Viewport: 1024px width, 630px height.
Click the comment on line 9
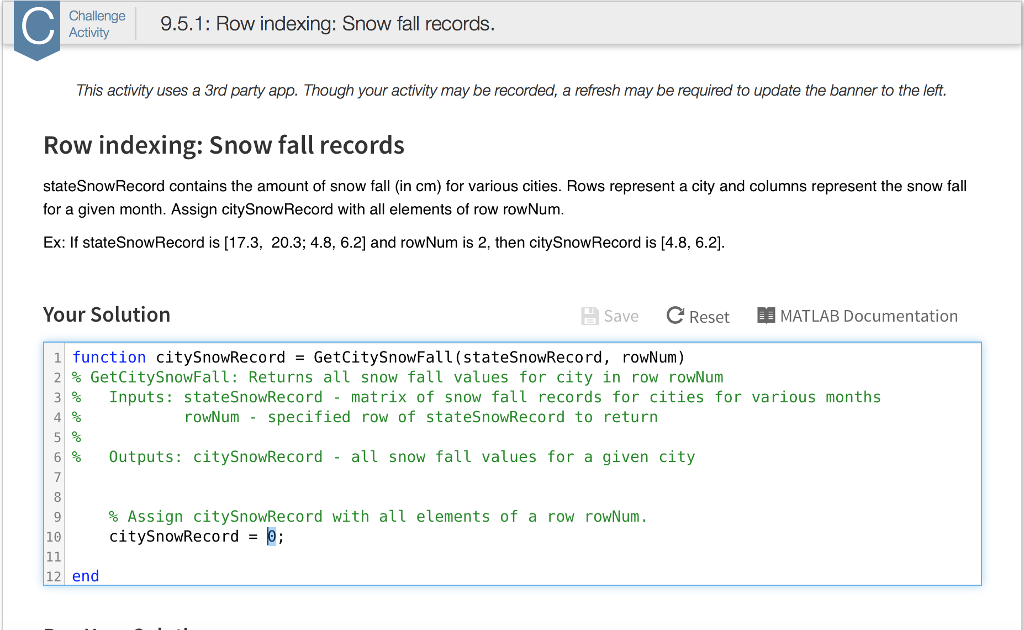click(x=300, y=516)
